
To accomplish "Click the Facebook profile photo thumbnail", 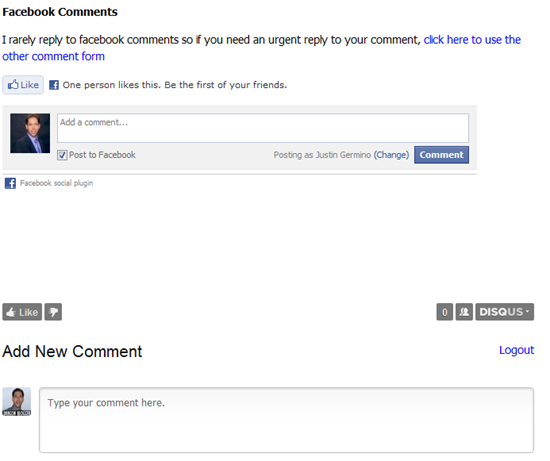I will coord(30,133).
